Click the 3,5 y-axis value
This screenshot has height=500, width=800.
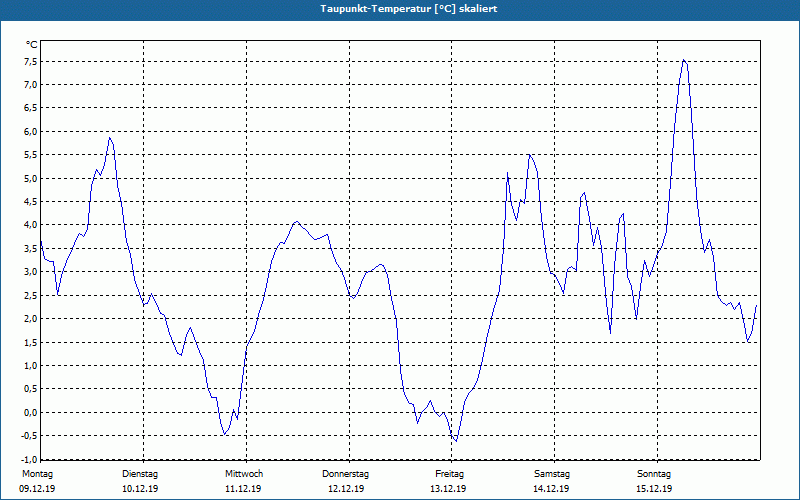[x=31, y=248]
